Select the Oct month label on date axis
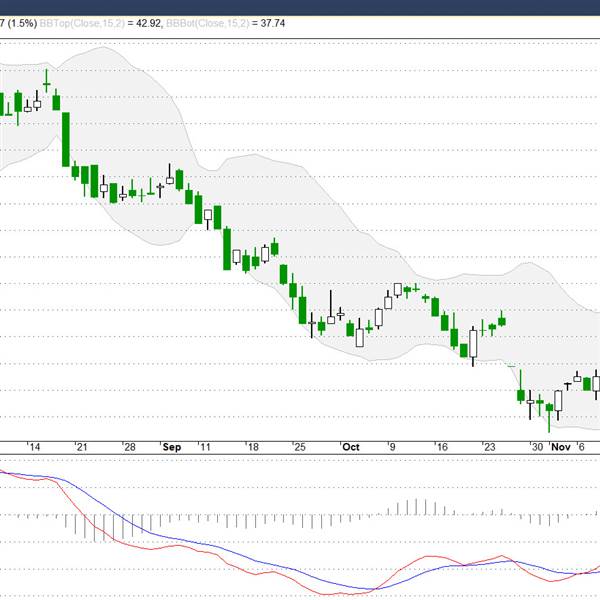600x600 pixels. [x=351, y=447]
